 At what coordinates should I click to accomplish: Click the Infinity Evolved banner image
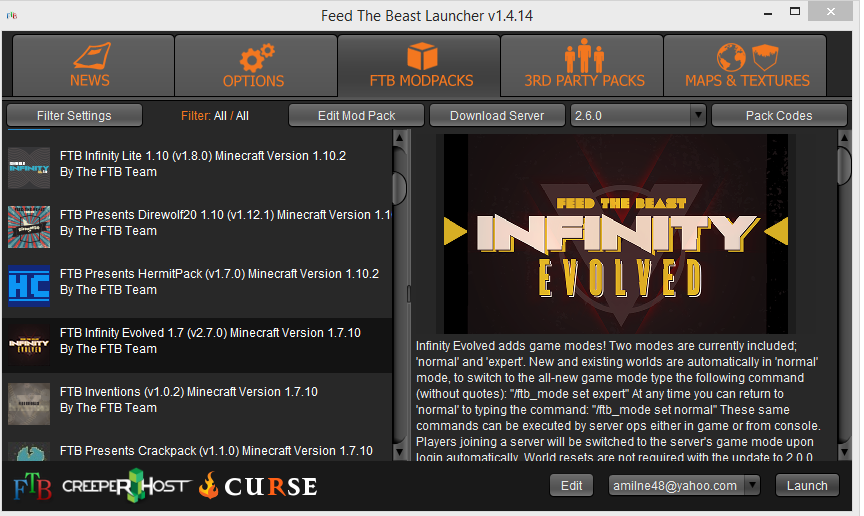point(615,234)
